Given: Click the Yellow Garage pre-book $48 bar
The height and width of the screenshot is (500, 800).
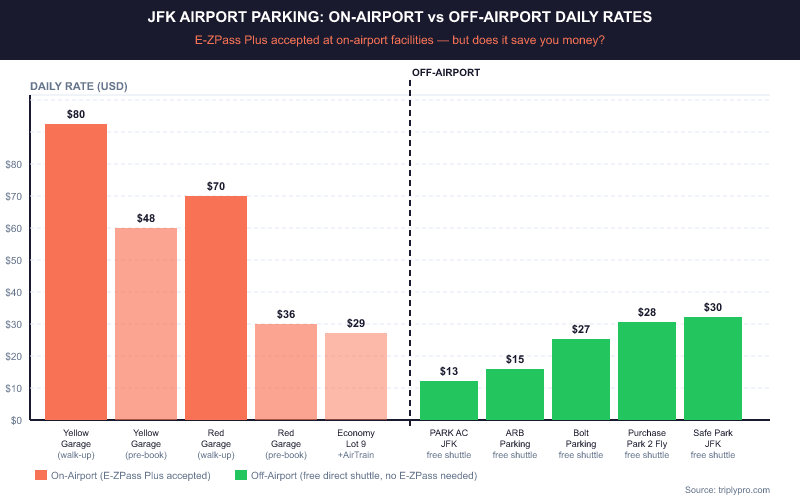Looking at the screenshot, I should pos(146,324).
